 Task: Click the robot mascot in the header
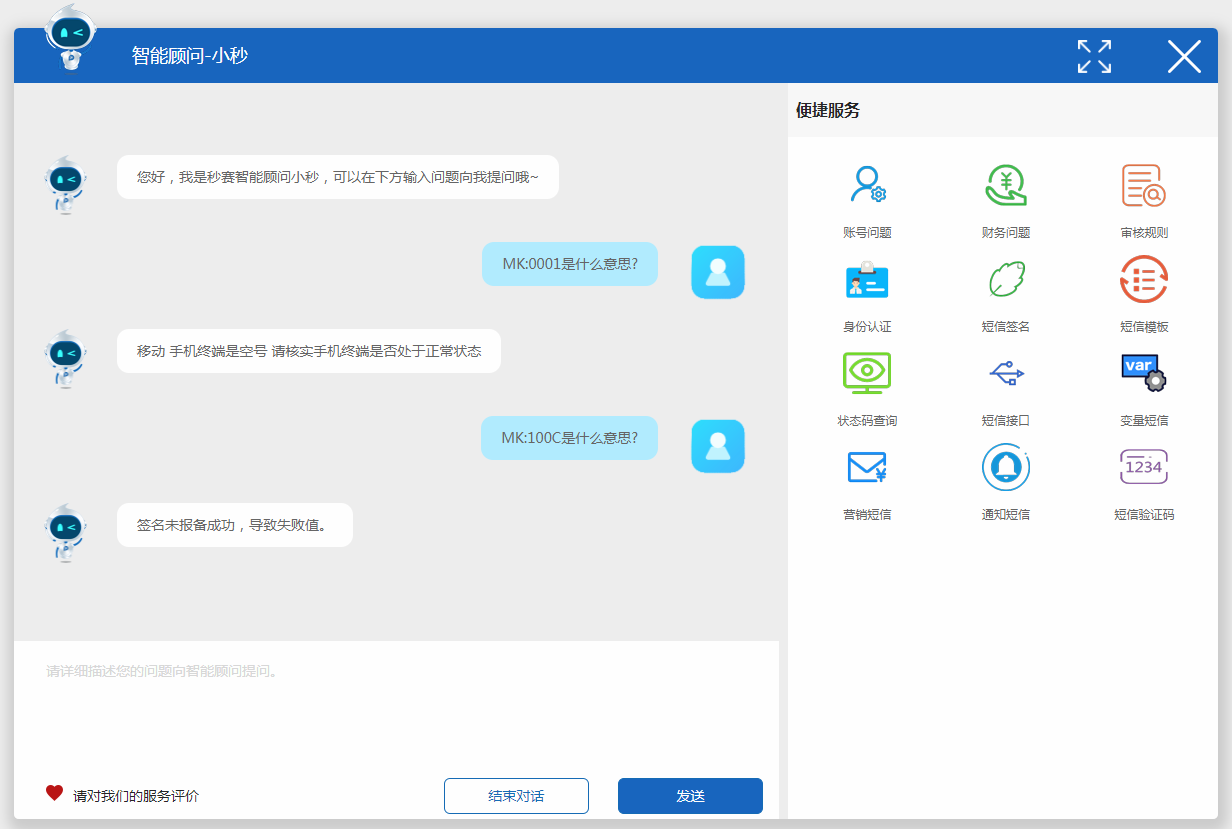[70, 37]
